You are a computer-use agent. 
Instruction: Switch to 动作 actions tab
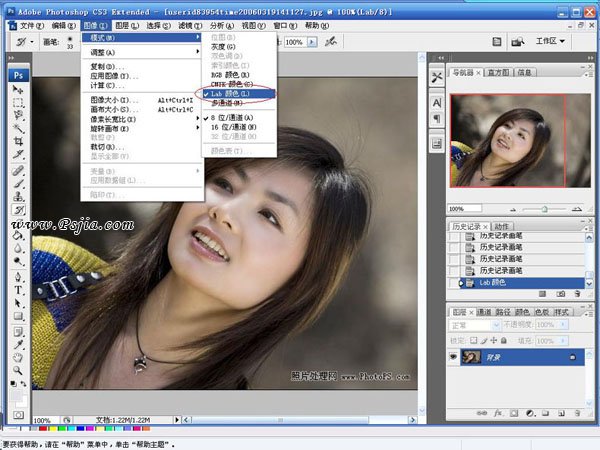502,227
